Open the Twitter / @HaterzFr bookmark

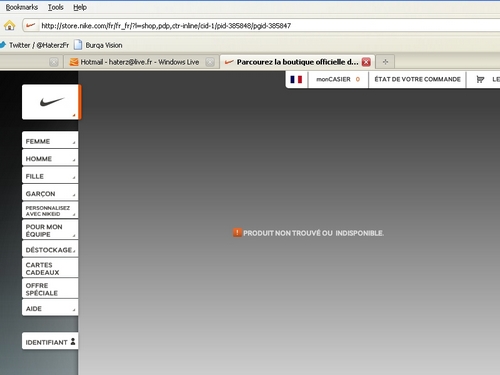pos(35,45)
